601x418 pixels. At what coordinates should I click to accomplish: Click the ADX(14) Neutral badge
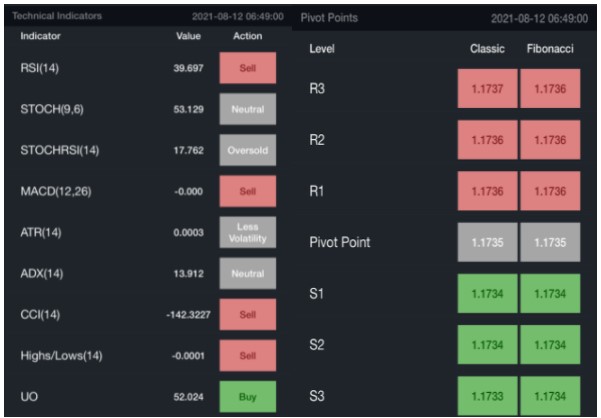(x=247, y=273)
